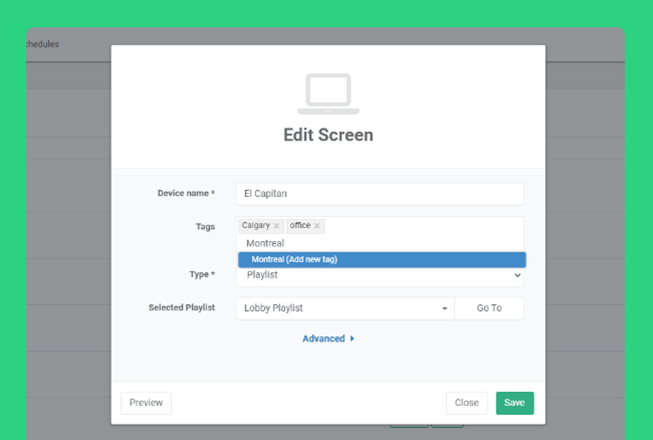
Task: Click the Go To button
Action: (x=489, y=308)
